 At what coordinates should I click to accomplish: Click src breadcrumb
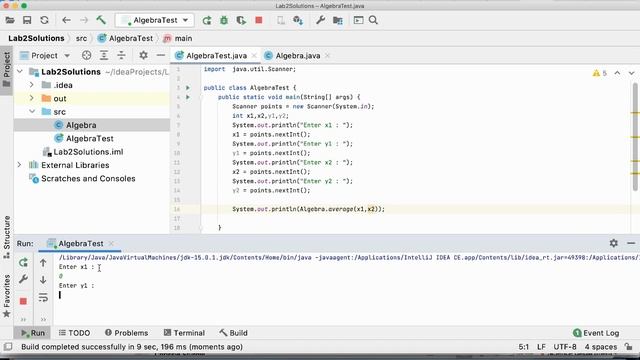[x=81, y=38]
